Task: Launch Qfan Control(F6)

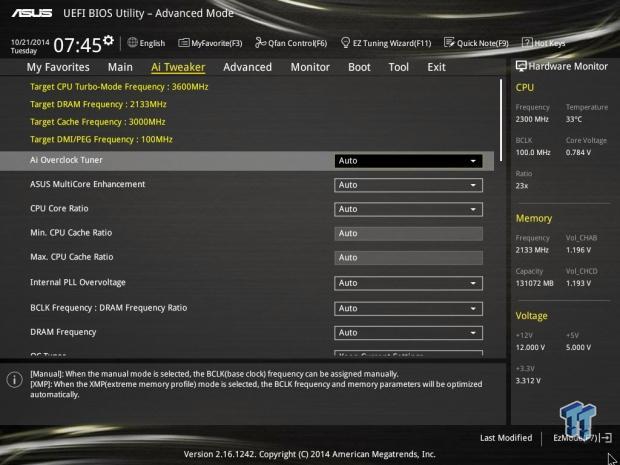Action: coord(291,43)
